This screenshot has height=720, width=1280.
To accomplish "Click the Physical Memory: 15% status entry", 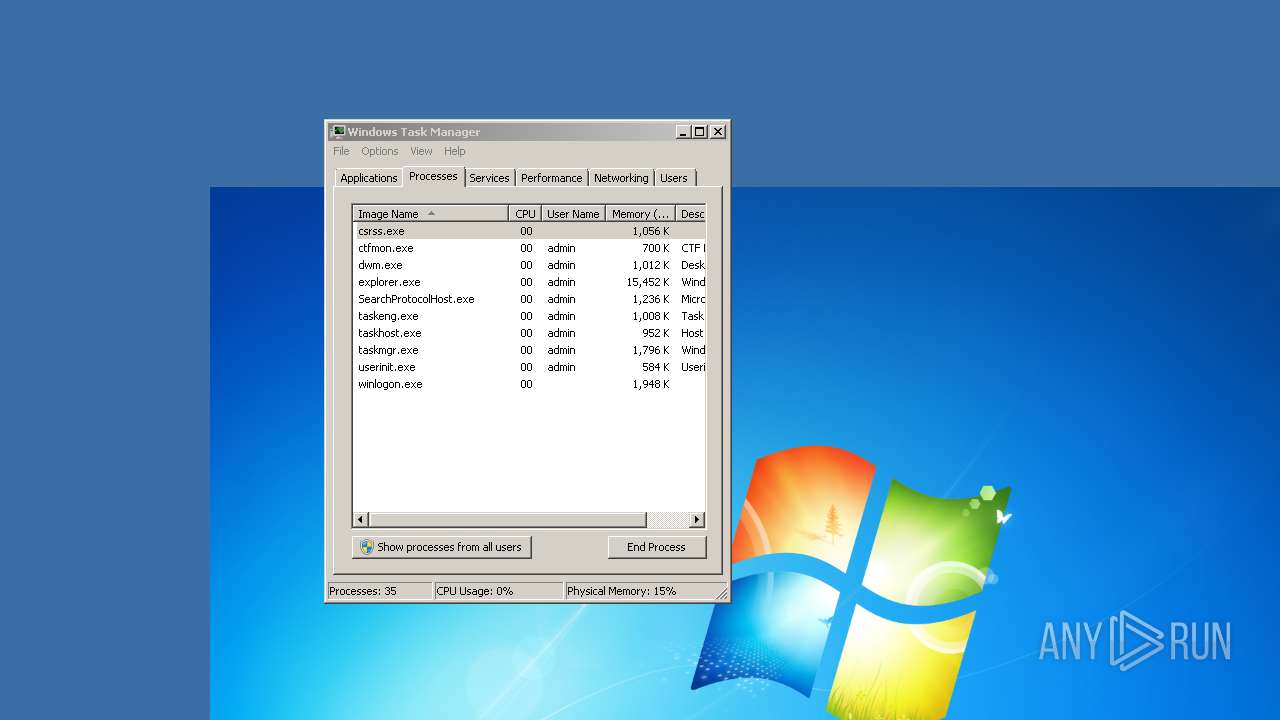I will 640,591.
